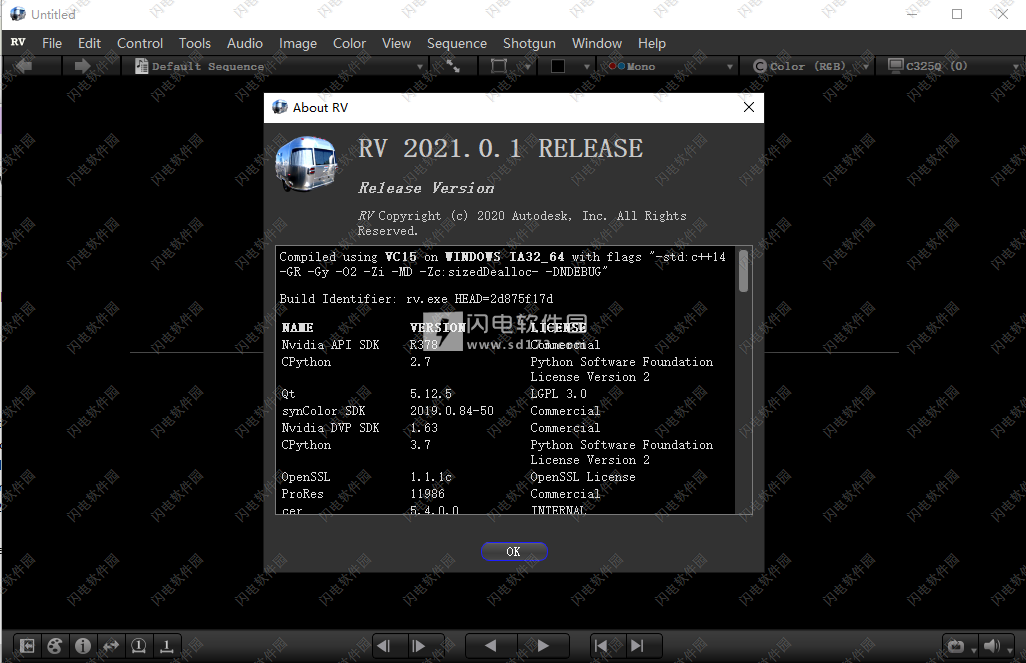Open the Shotgun menu
Screen dimensions: 1026x663
(x=529, y=43)
